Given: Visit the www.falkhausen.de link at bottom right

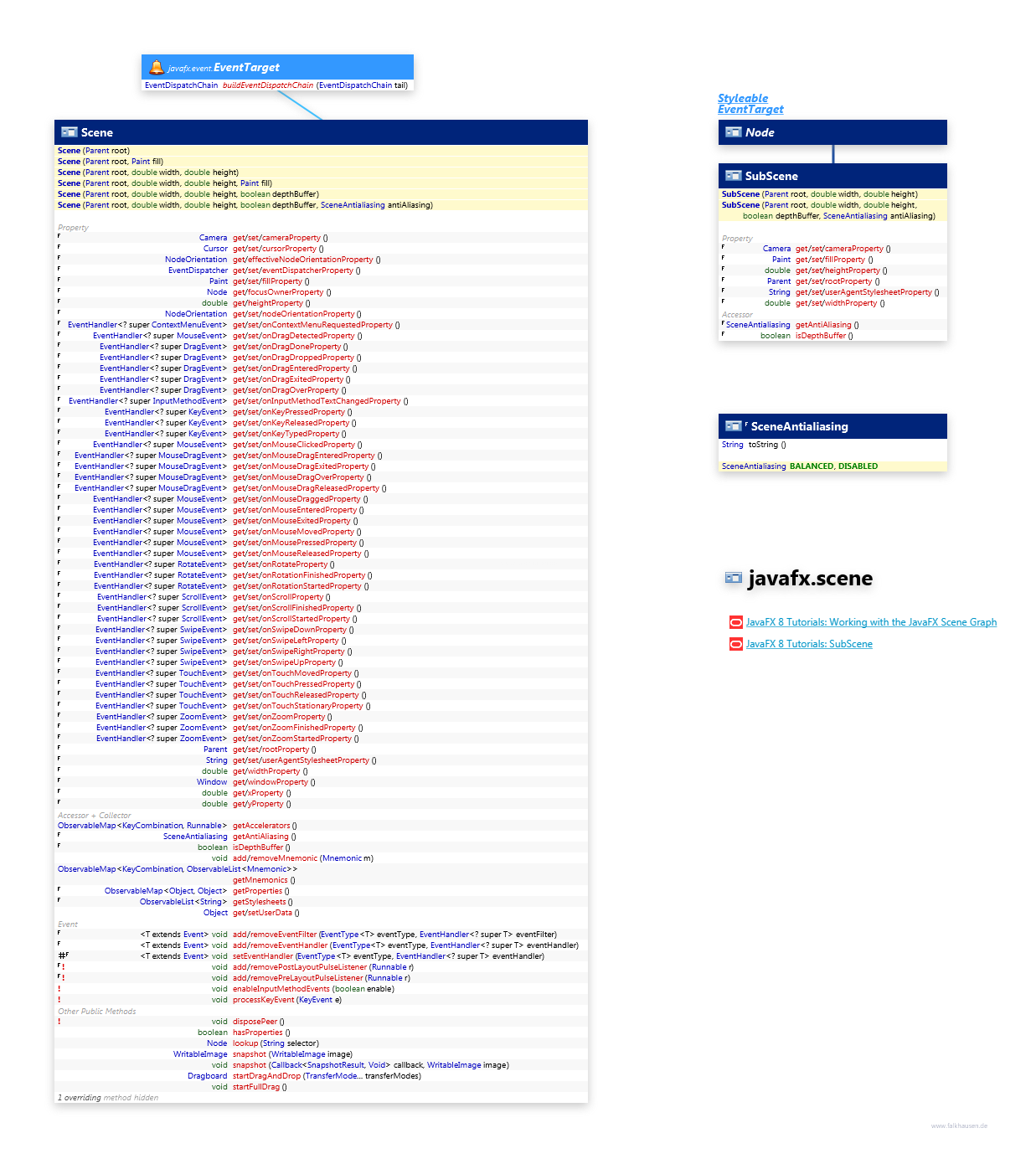Looking at the screenshot, I should [x=959, y=1125].
